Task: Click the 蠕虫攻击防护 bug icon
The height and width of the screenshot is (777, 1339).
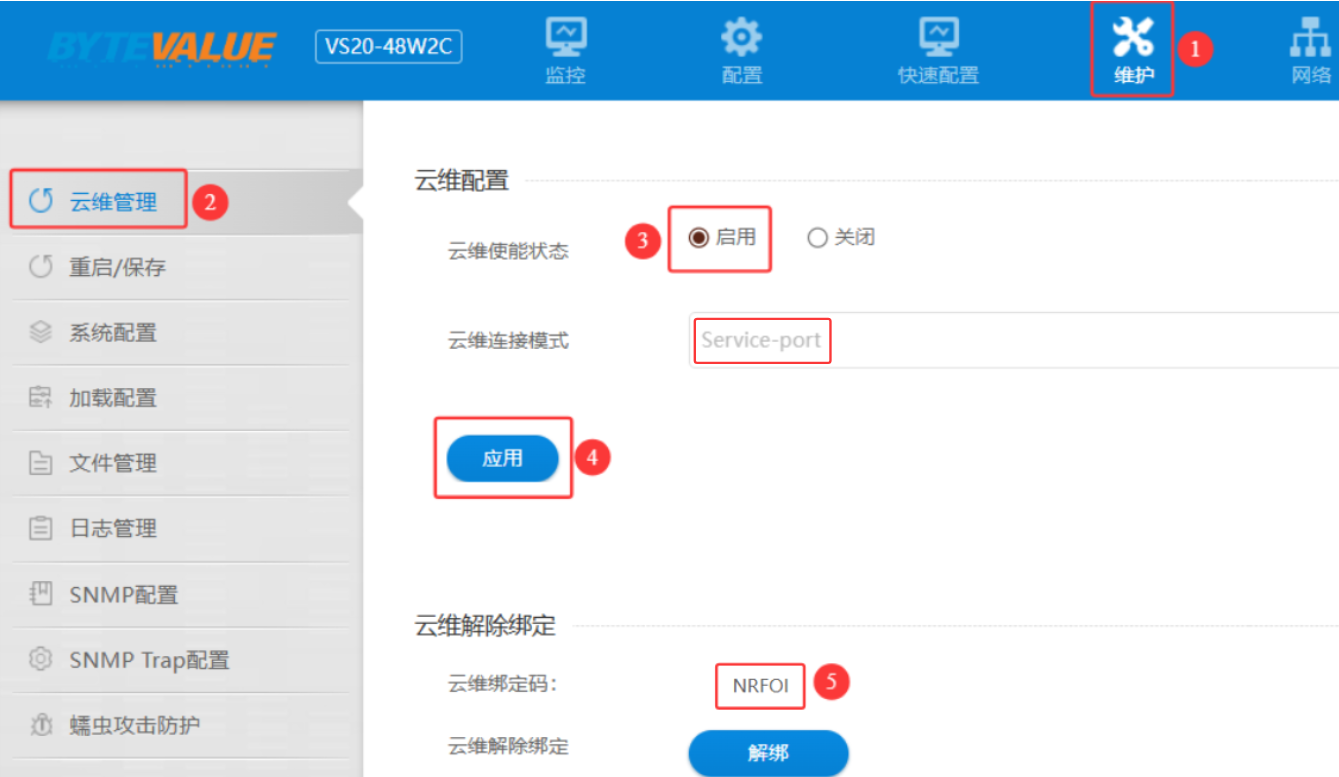Action: point(40,726)
